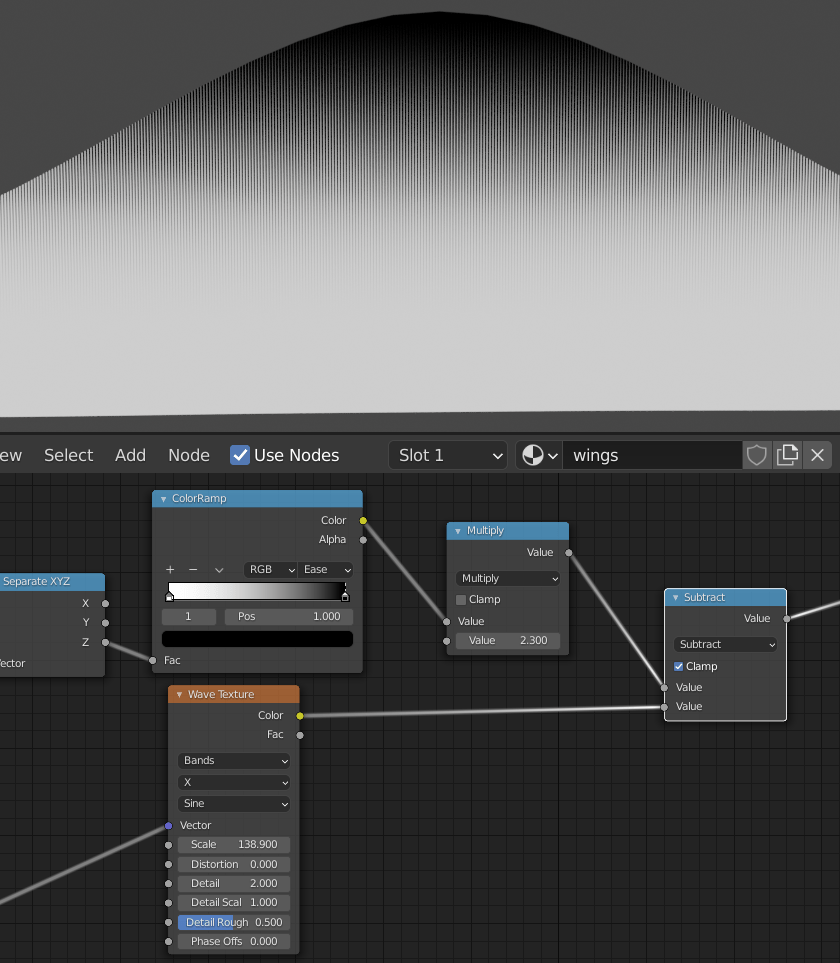Unlink the wings material with the X icon
The width and height of the screenshot is (840, 963).
(x=818, y=455)
